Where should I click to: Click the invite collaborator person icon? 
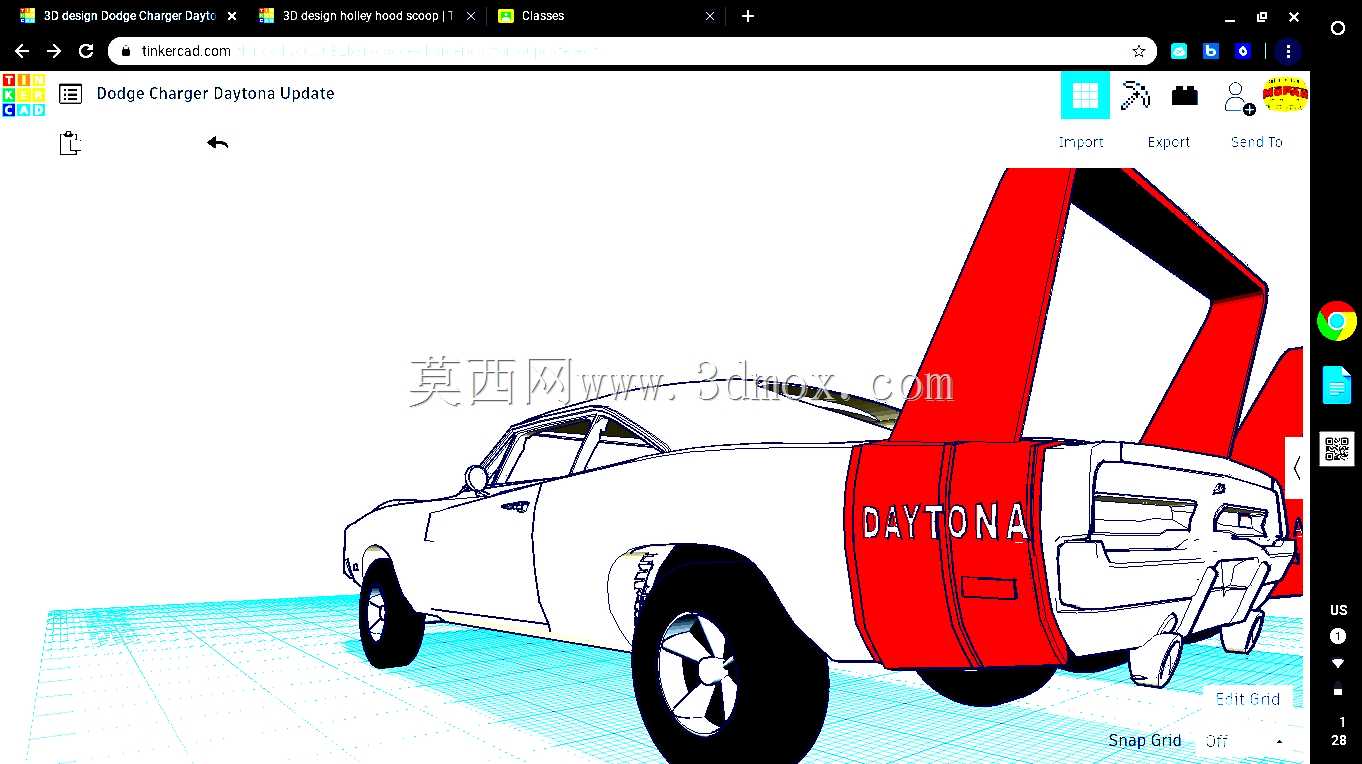[1239, 97]
